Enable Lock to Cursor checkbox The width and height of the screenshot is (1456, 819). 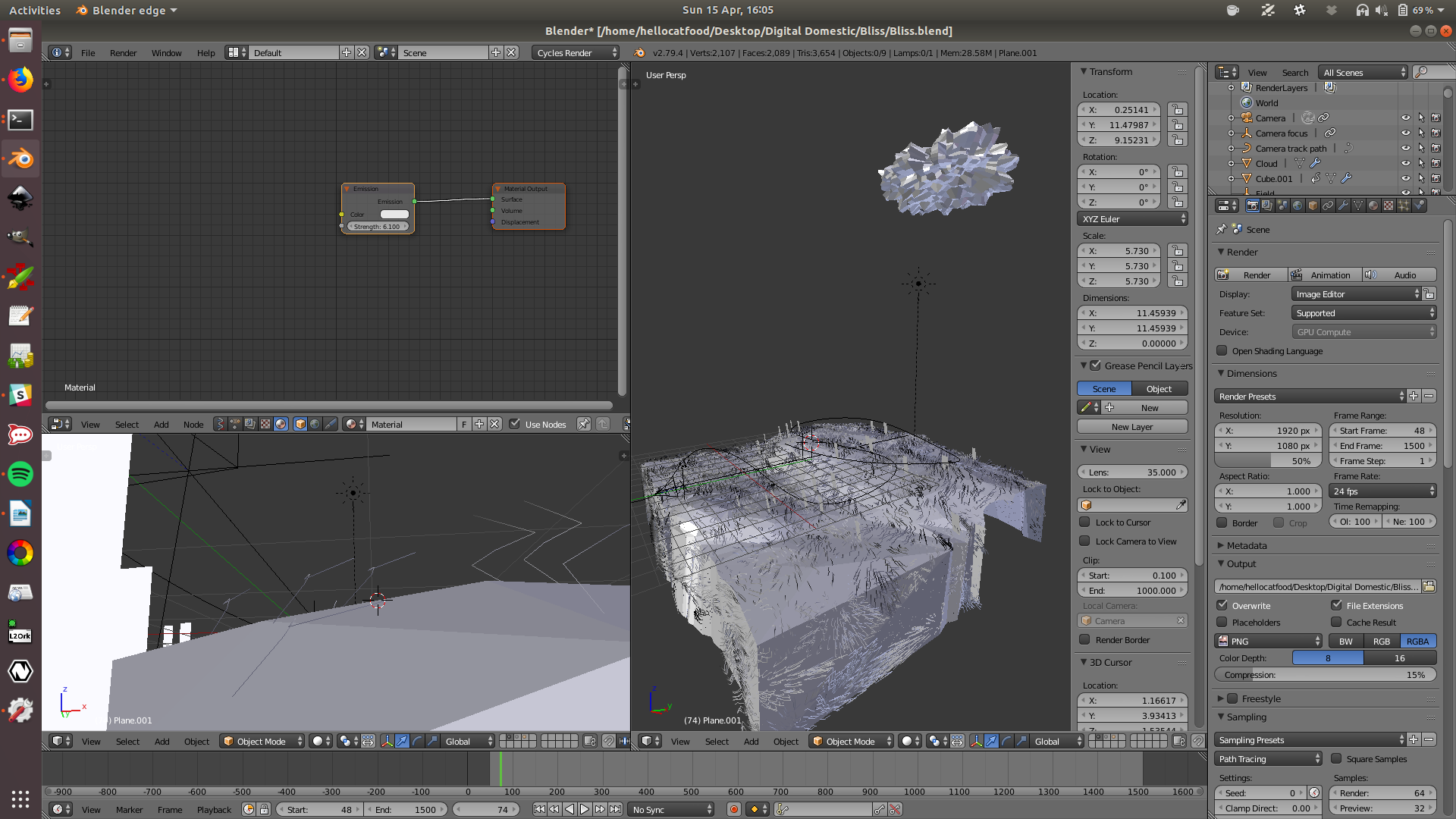pos(1084,522)
